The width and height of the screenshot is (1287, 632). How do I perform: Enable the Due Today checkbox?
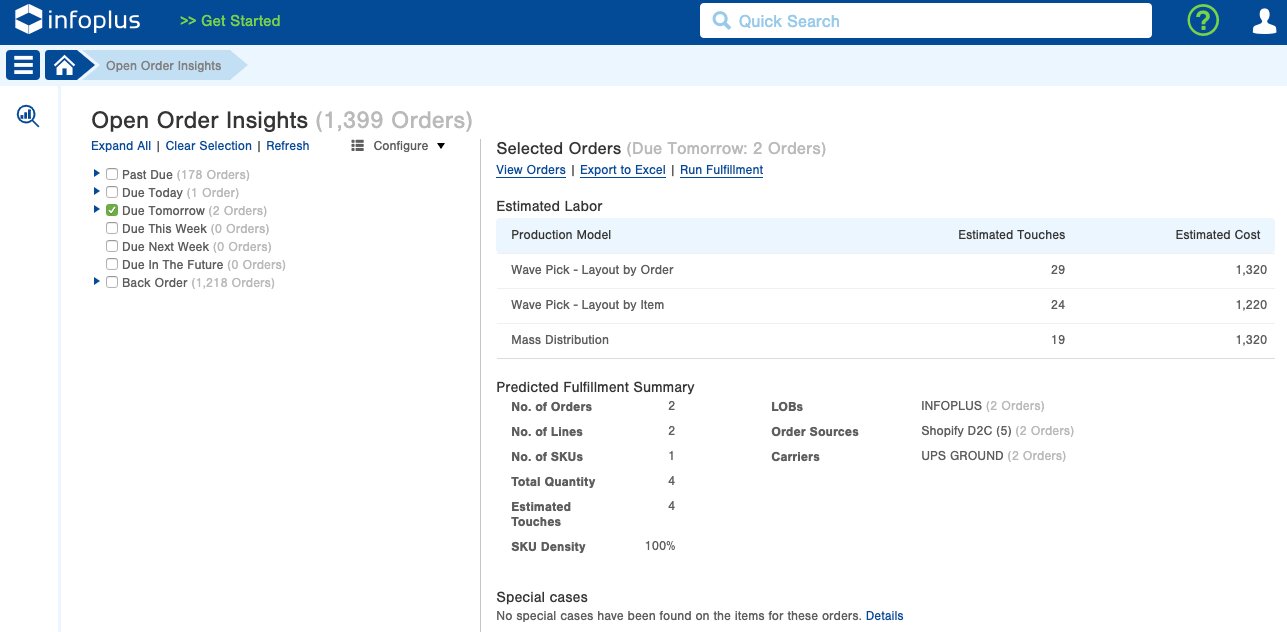[x=112, y=193]
